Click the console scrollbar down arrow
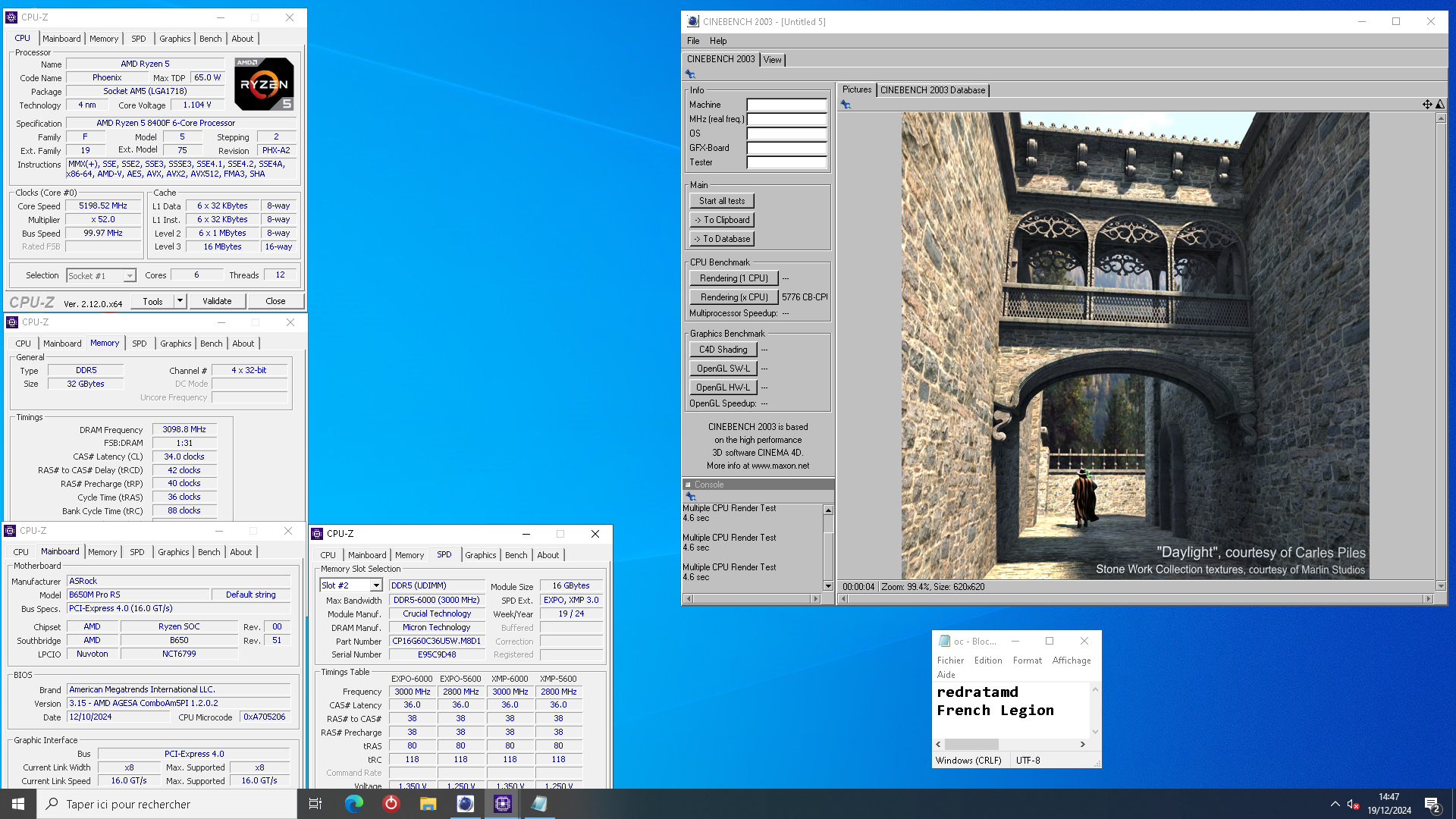 click(x=828, y=586)
